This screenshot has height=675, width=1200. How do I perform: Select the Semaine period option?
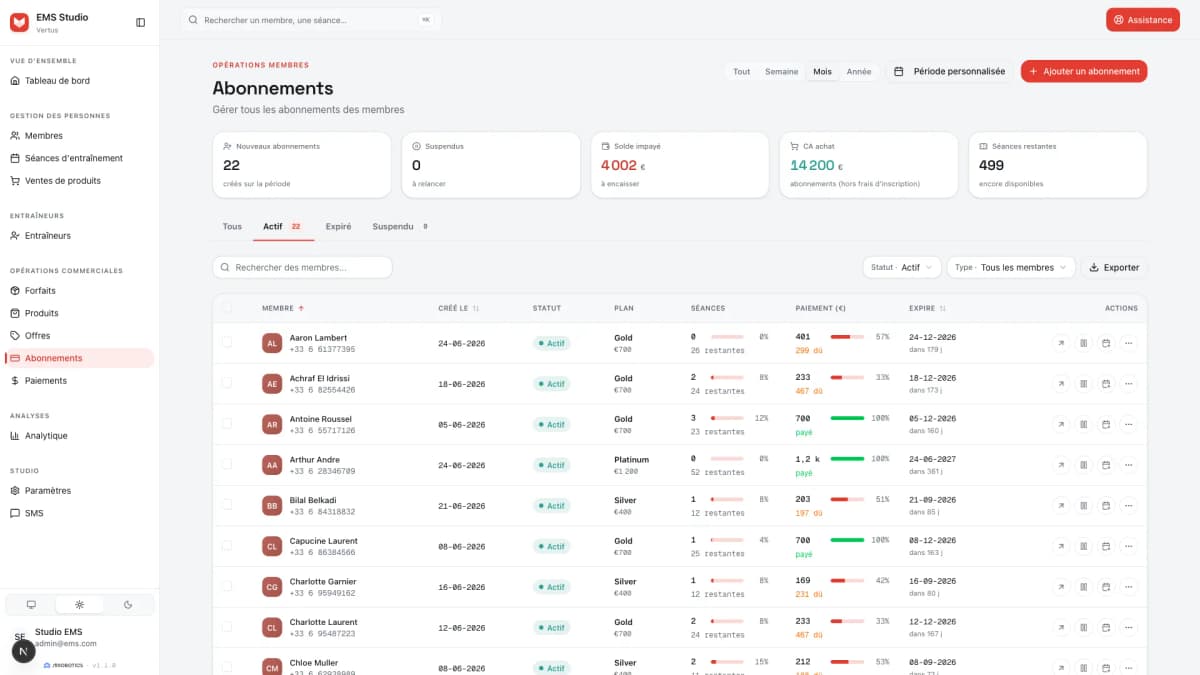click(x=782, y=71)
